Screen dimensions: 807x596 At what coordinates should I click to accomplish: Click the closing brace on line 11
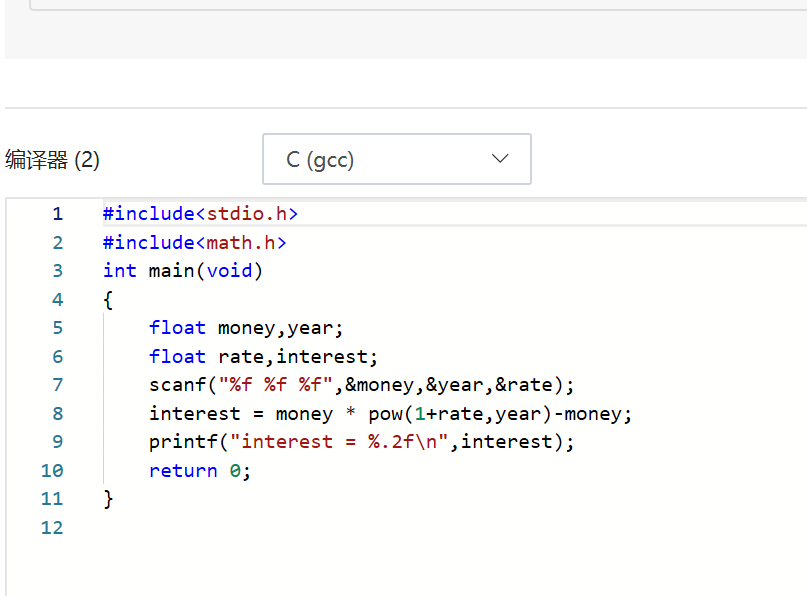(108, 499)
